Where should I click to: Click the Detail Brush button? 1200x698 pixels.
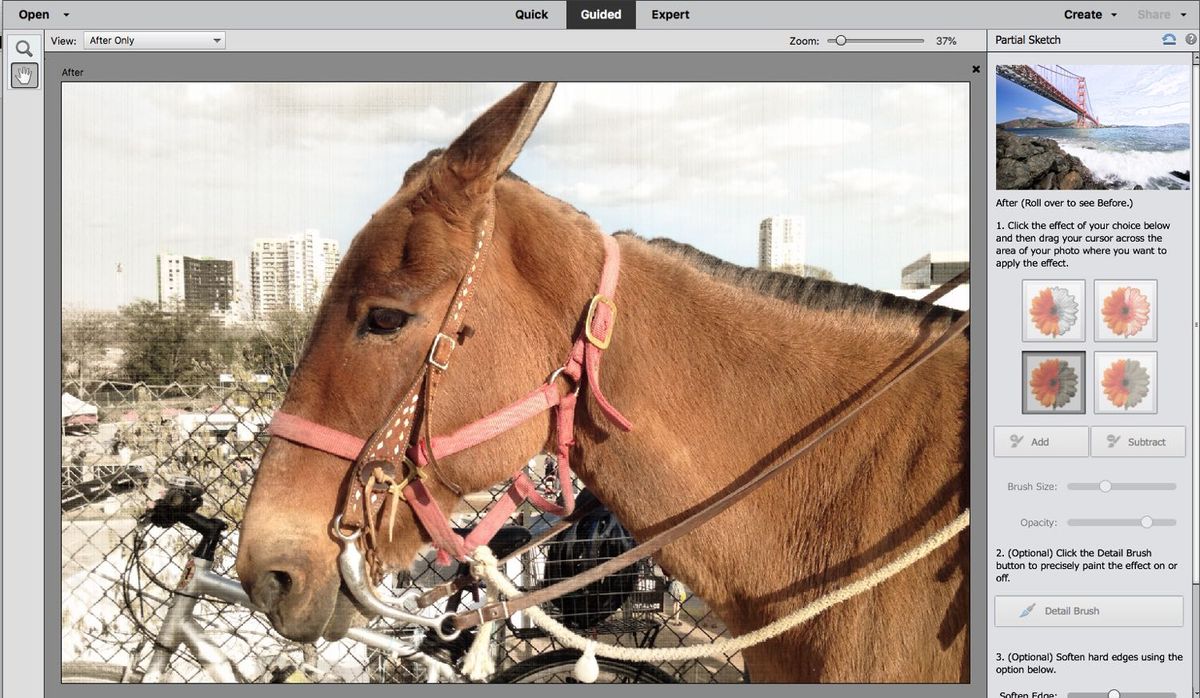1089,611
